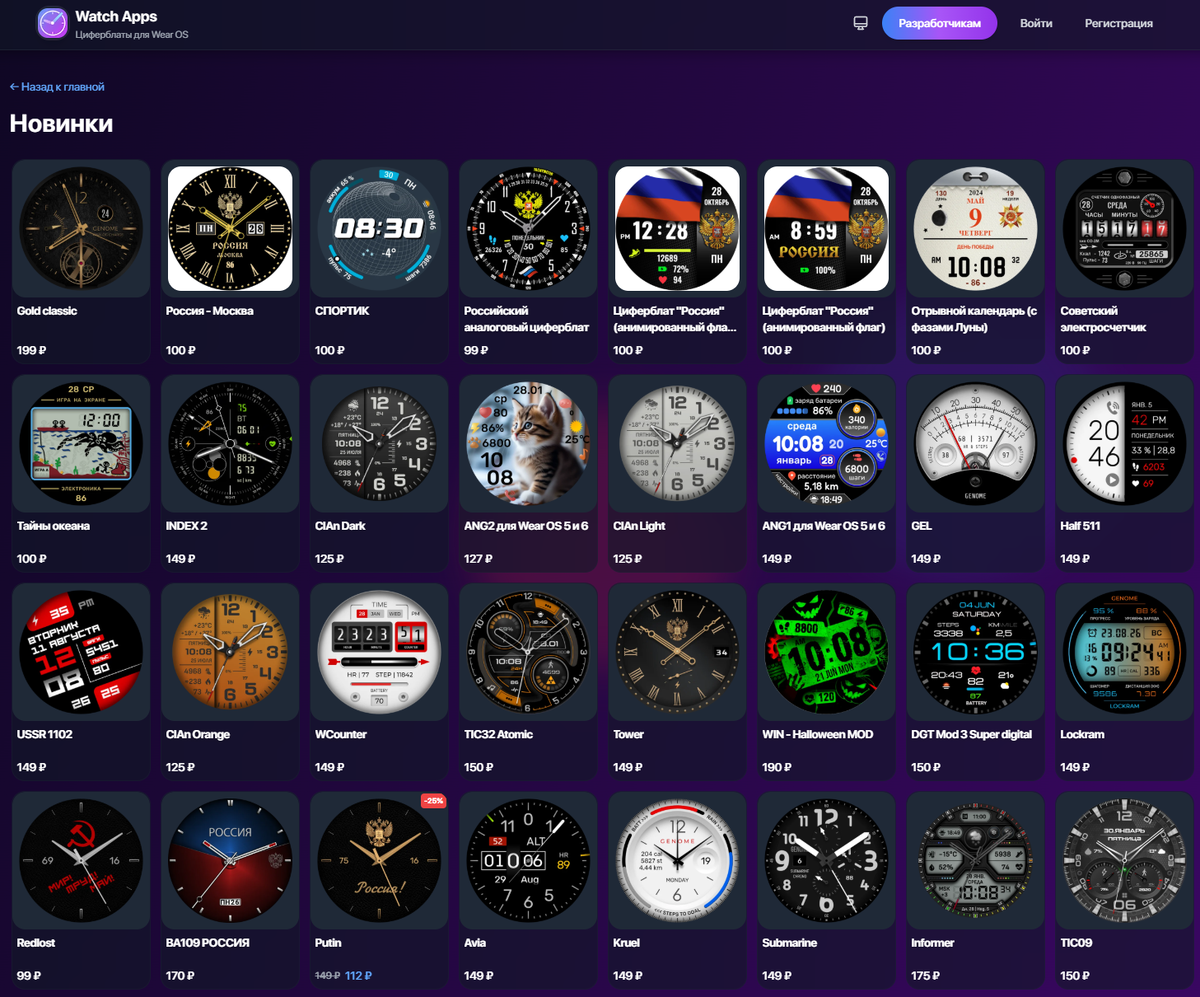Open the Redlost watch face thumbnail

(81, 861)
